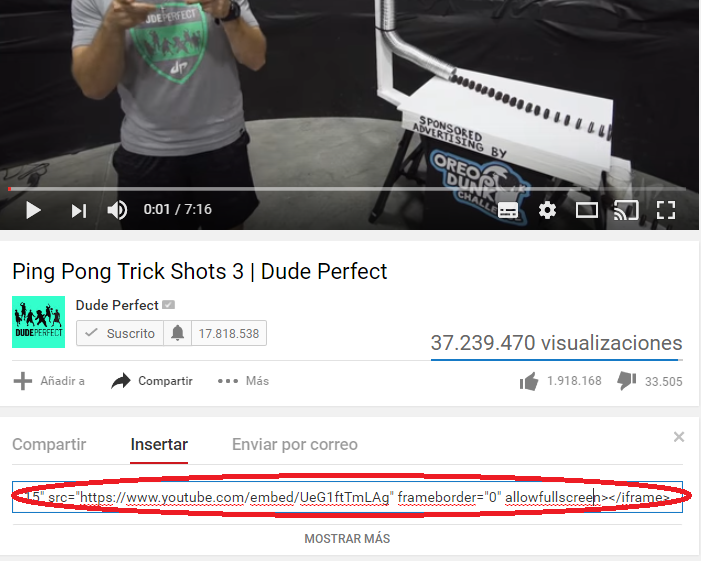Toggle subtitles on the video player

[x=508, y=210]
